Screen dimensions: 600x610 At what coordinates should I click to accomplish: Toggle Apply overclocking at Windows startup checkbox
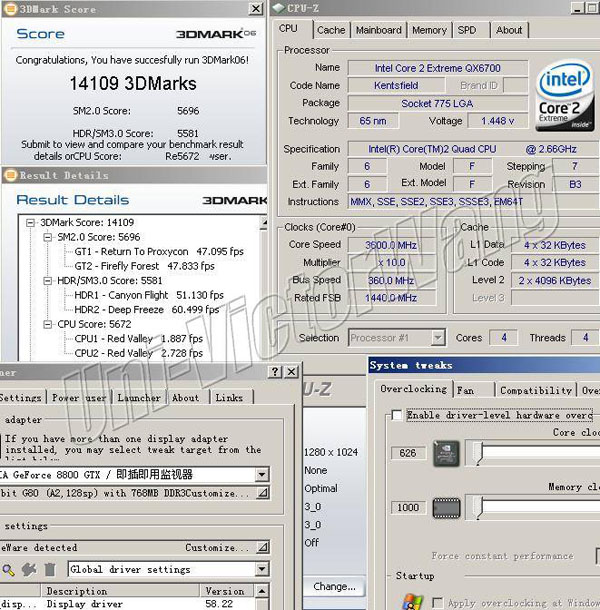point(437,603)
